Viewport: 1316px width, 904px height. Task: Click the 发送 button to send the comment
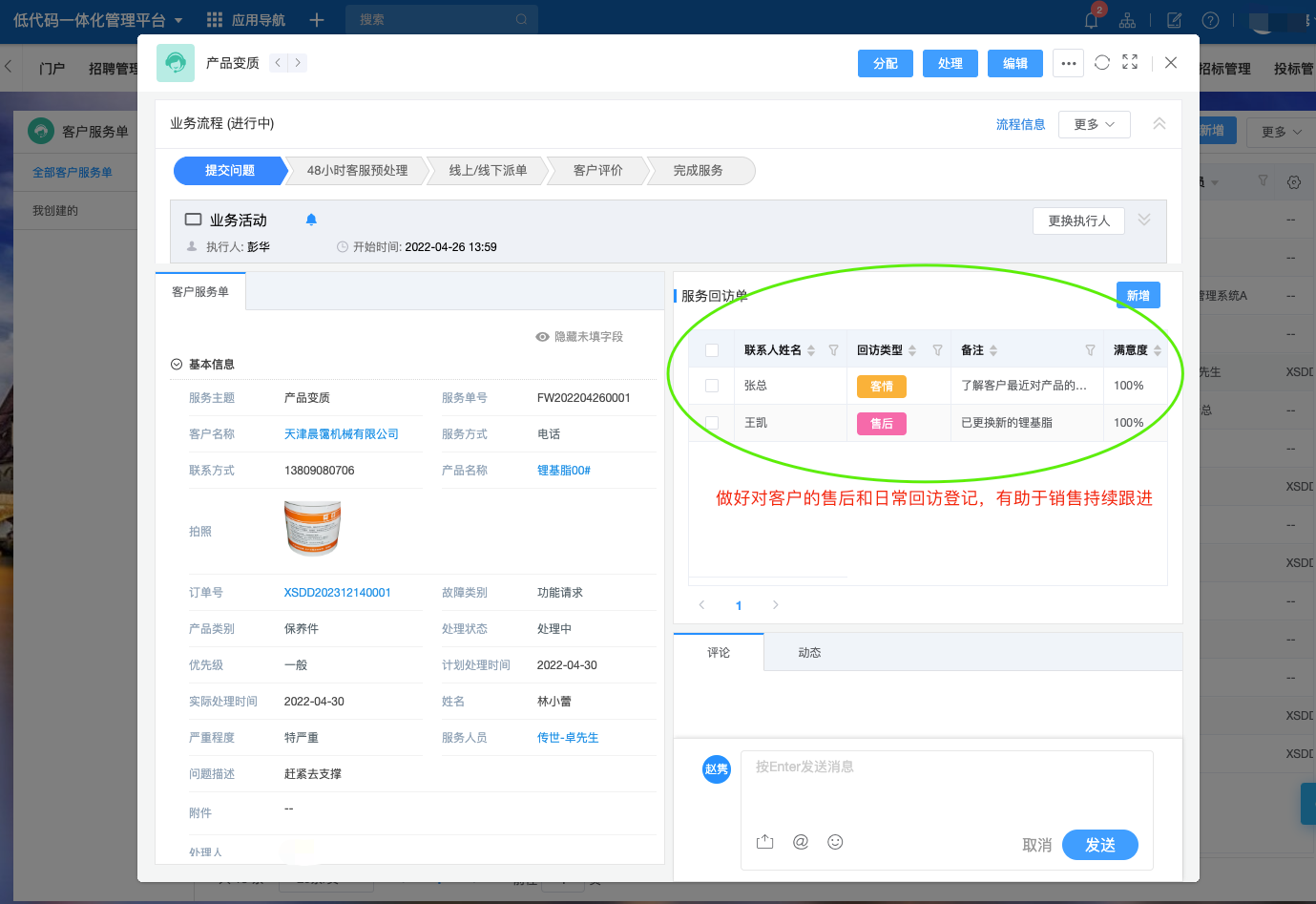pos(1099,845)
